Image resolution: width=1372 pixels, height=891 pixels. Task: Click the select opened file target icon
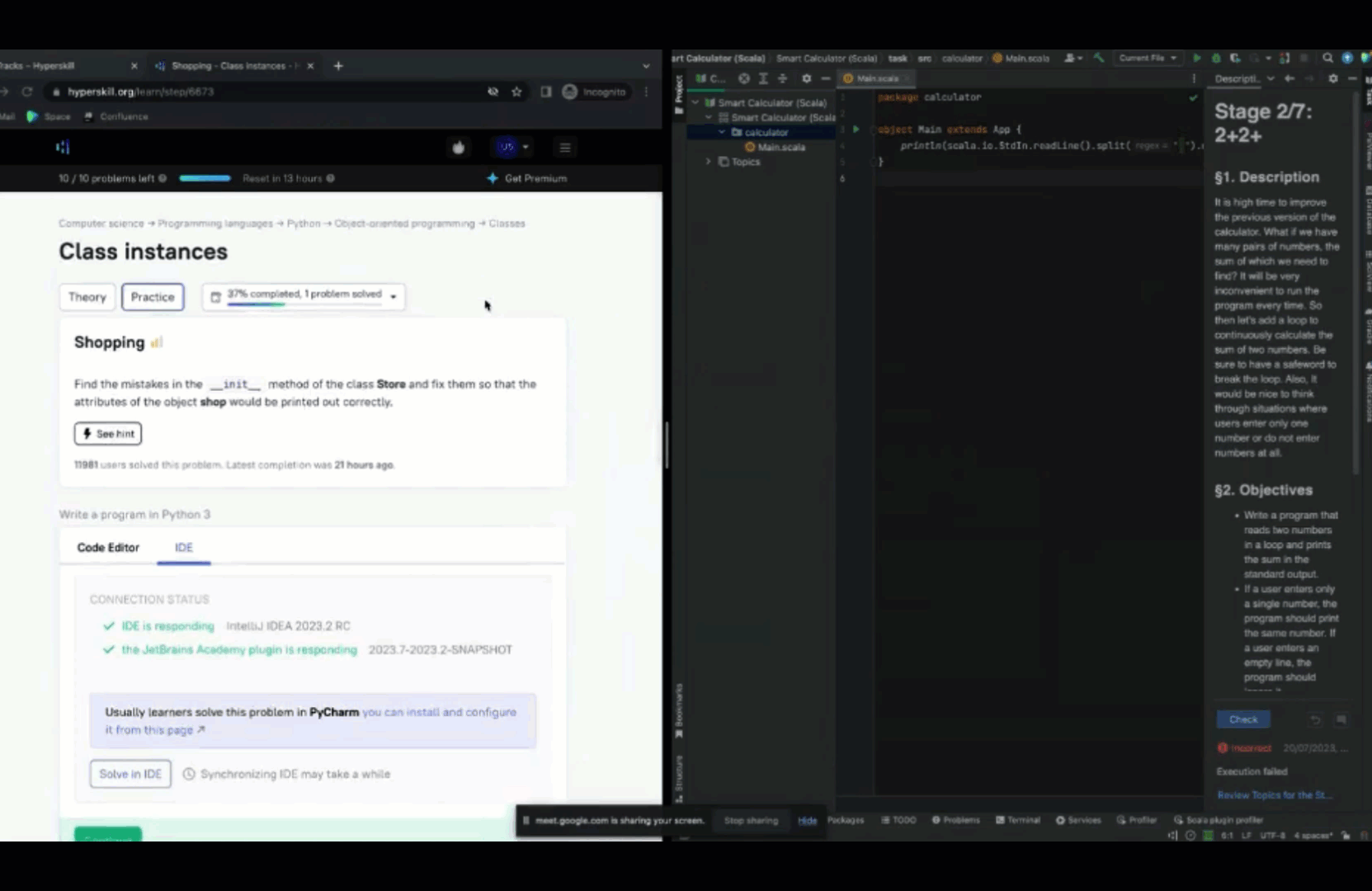click(x=744, y=78)
